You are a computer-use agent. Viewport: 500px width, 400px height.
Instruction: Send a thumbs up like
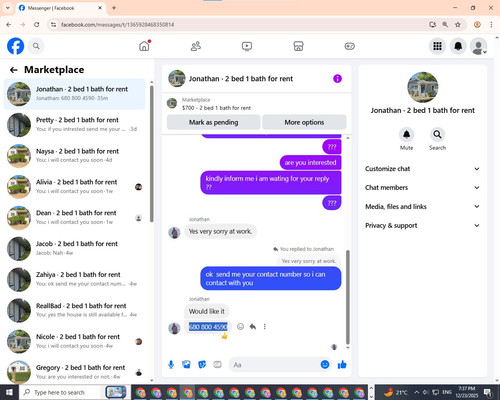[342, 365]
